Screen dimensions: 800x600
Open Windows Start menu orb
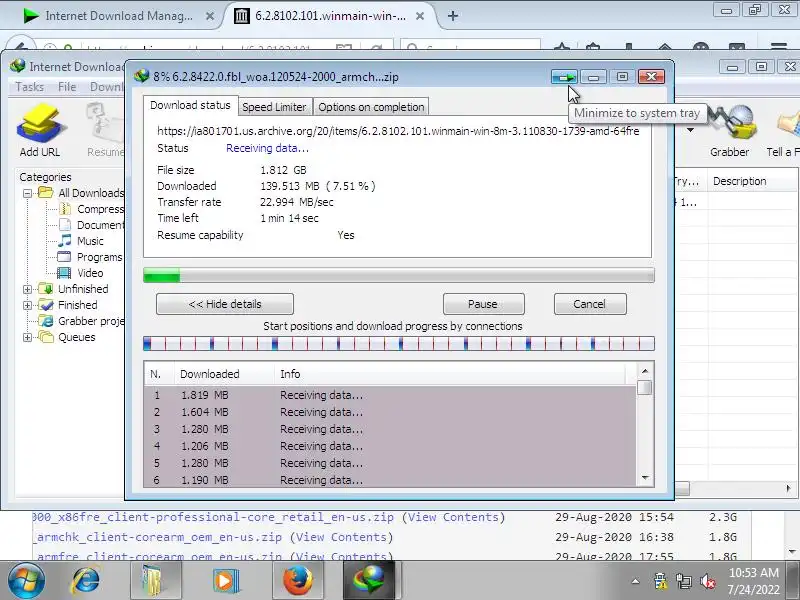26,581
